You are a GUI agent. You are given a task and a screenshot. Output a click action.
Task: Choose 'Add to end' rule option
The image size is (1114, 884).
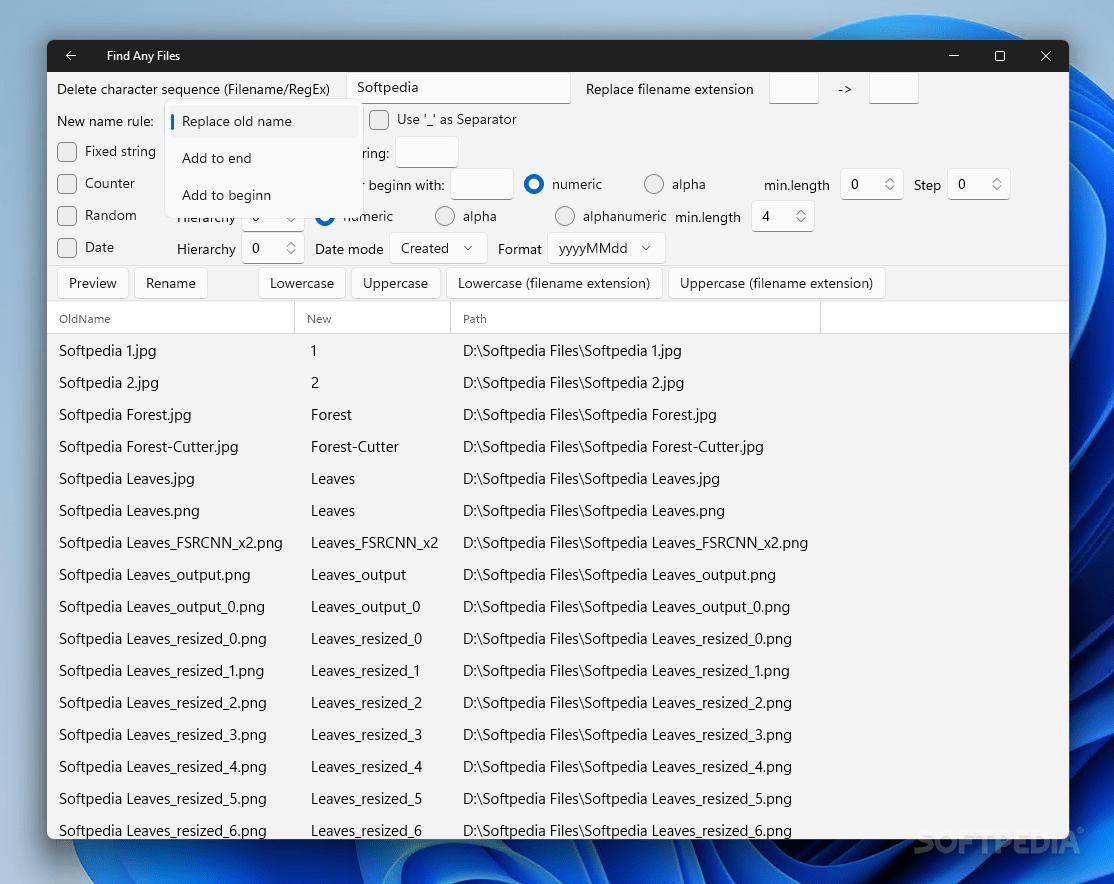pyautogui.click(x=263, y=158)
